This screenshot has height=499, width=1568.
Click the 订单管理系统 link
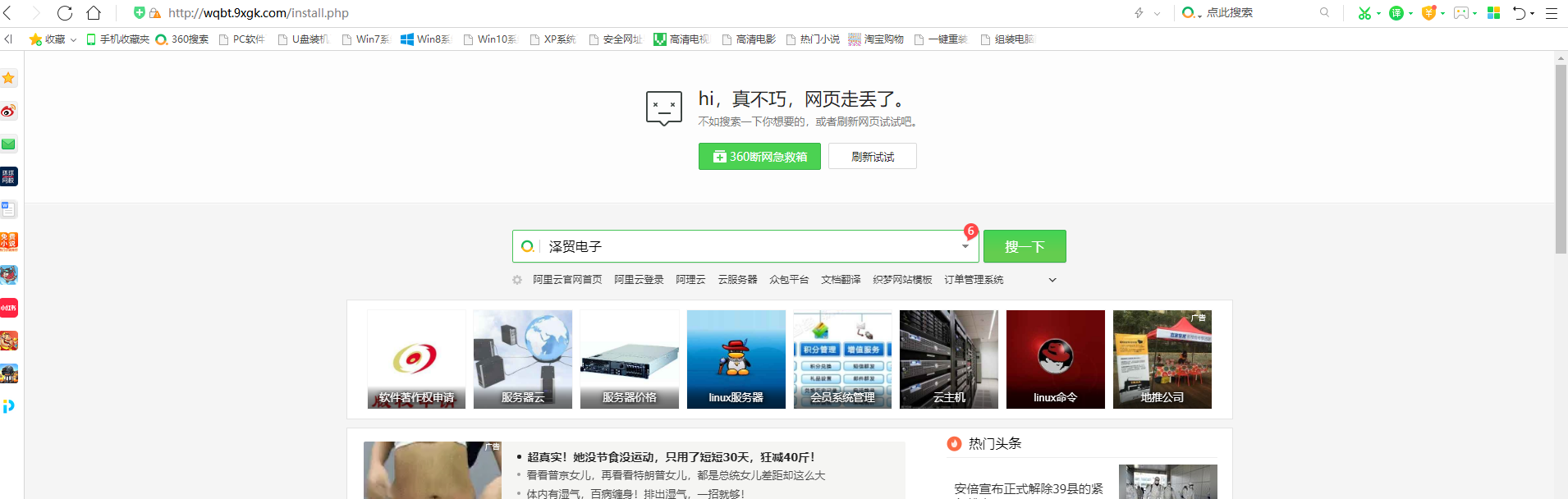[x=974, y=280]
